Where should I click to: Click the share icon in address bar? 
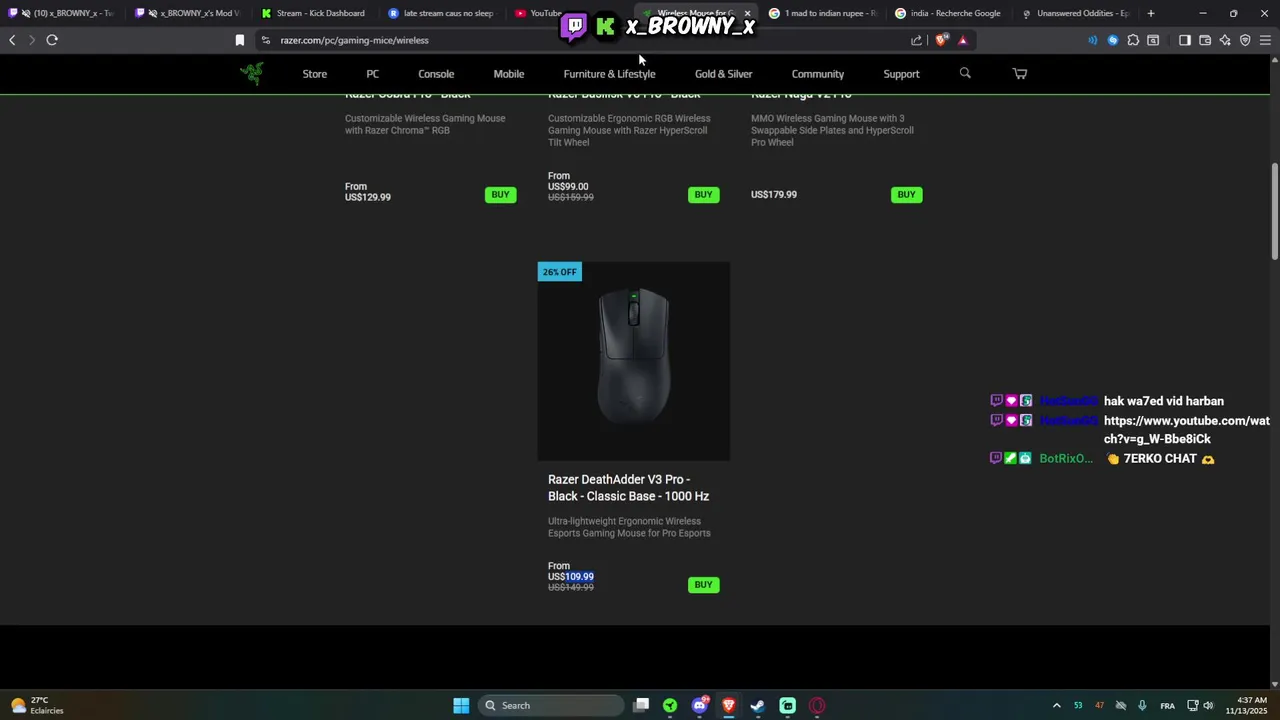point(916,40)
